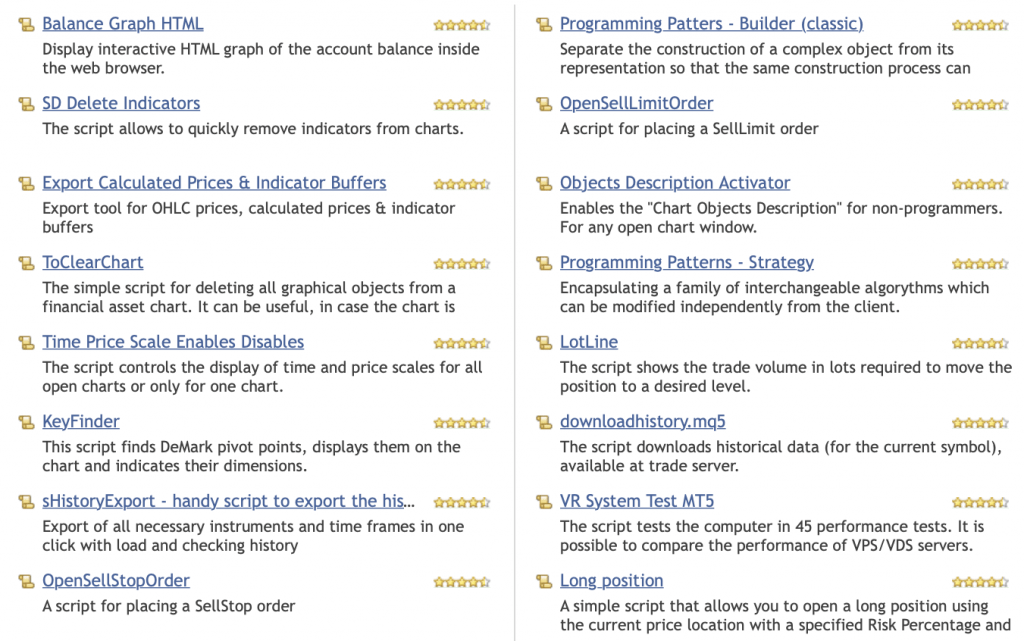1024x641 pixels.
Task: Click script icon next to KeyFinder
Action: (x=26, y=423)
